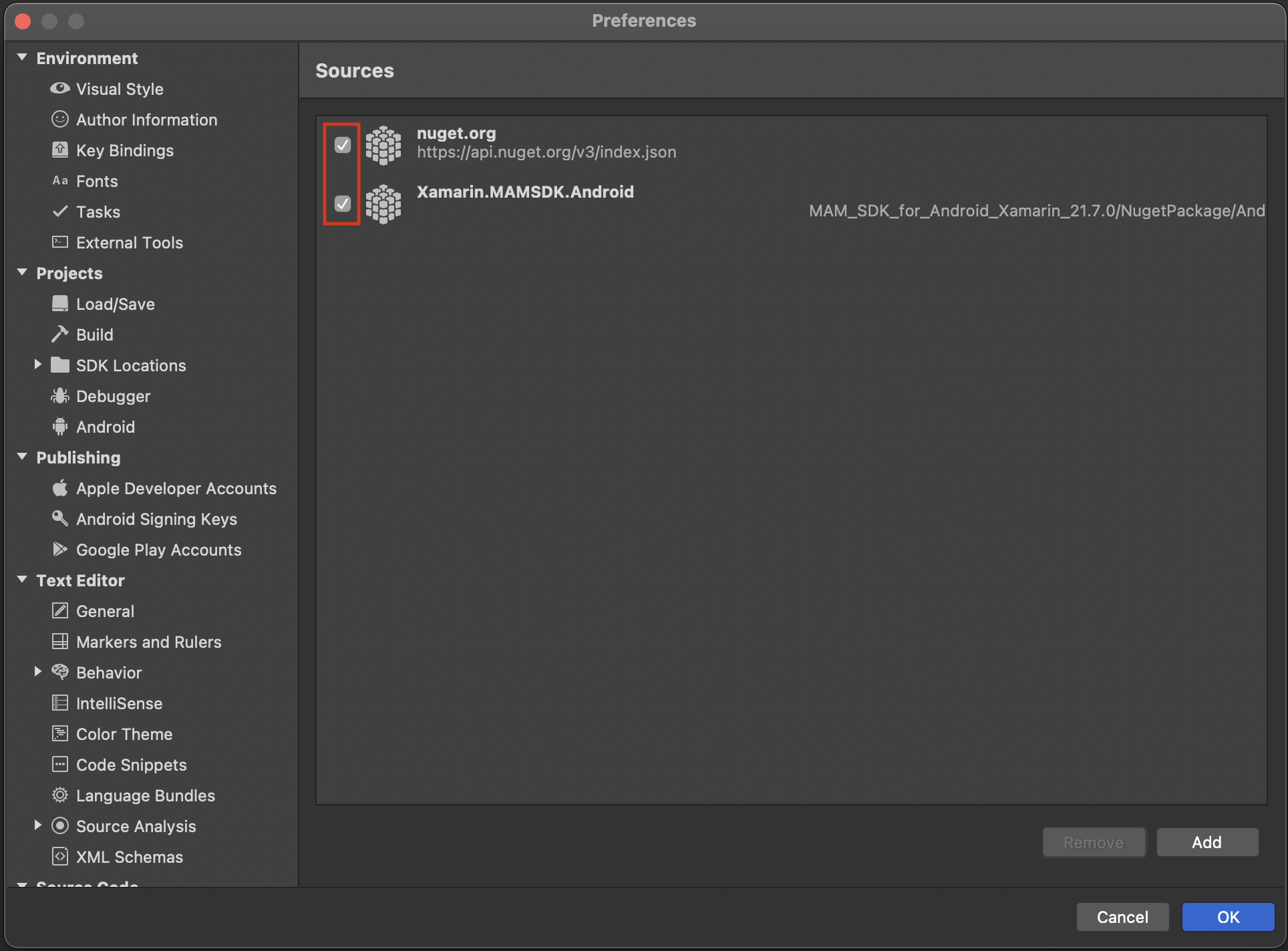This screenshot has height=951, width=1288.
Task: Click the Google Play Accounts icon
Action: click(59, 549)
